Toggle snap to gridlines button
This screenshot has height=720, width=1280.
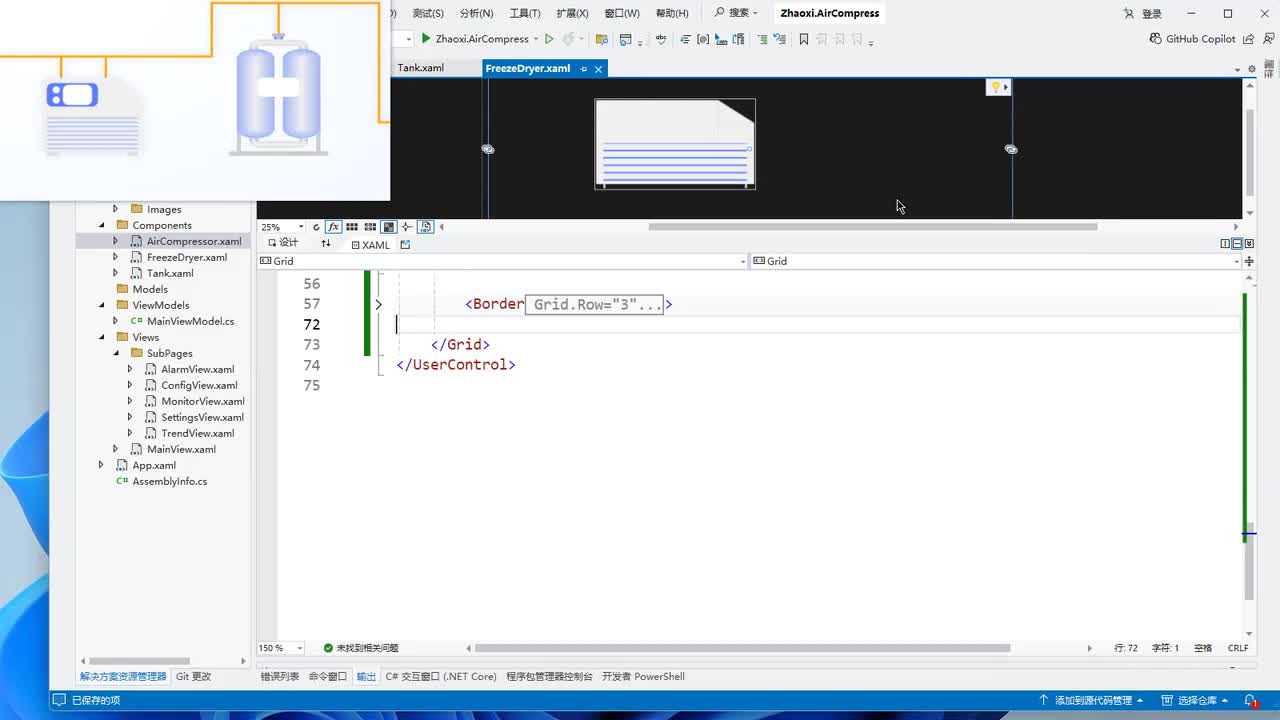(x=370, y=227)
